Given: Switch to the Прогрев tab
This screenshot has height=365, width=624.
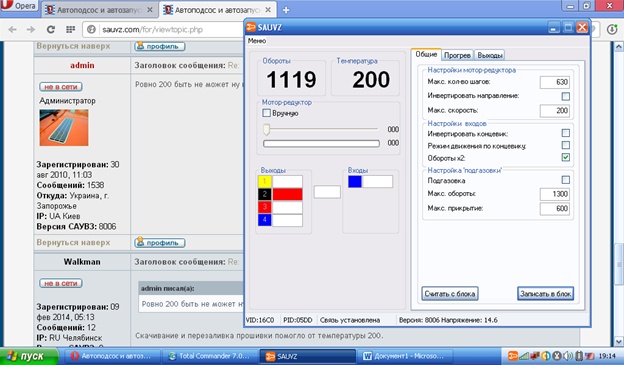Looking at the screenshot, I should click(457, 55).
